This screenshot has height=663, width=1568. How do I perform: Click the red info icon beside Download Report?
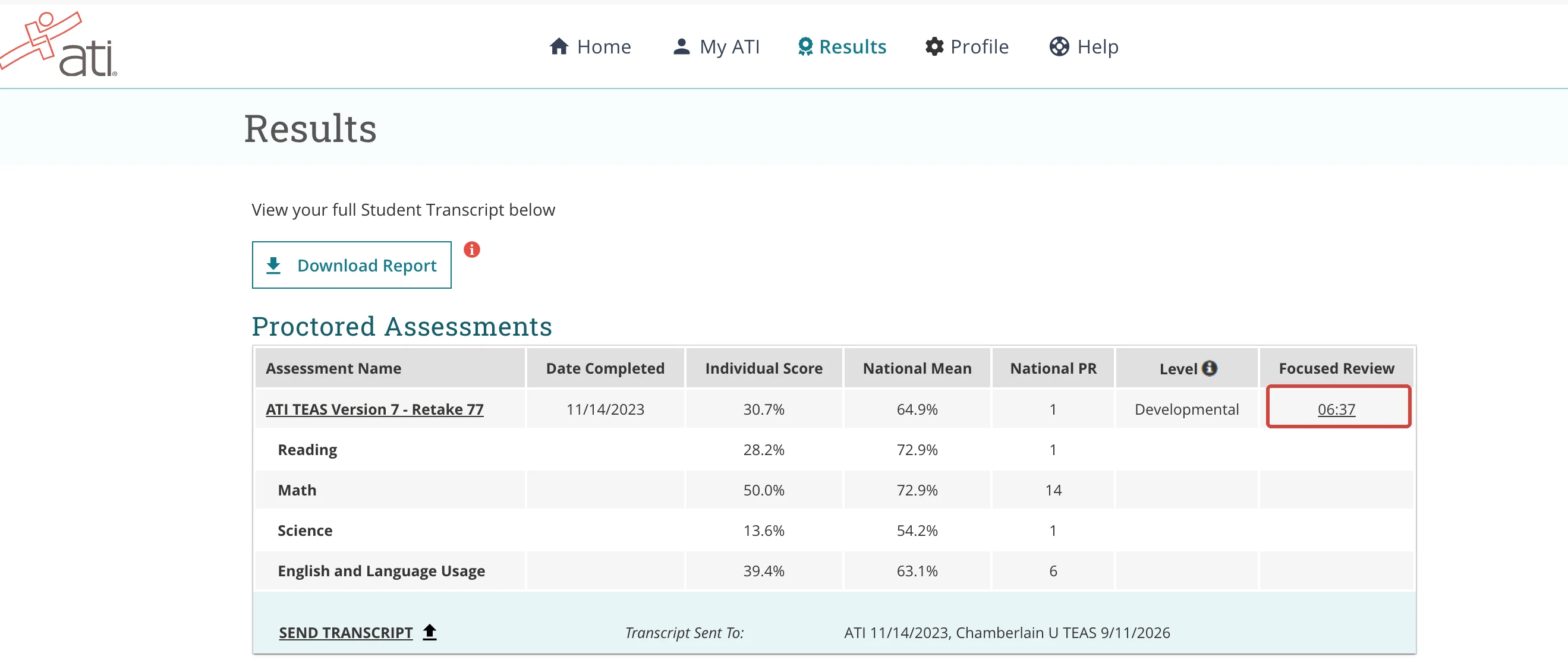pyautogui.click(x=471, y=250)
